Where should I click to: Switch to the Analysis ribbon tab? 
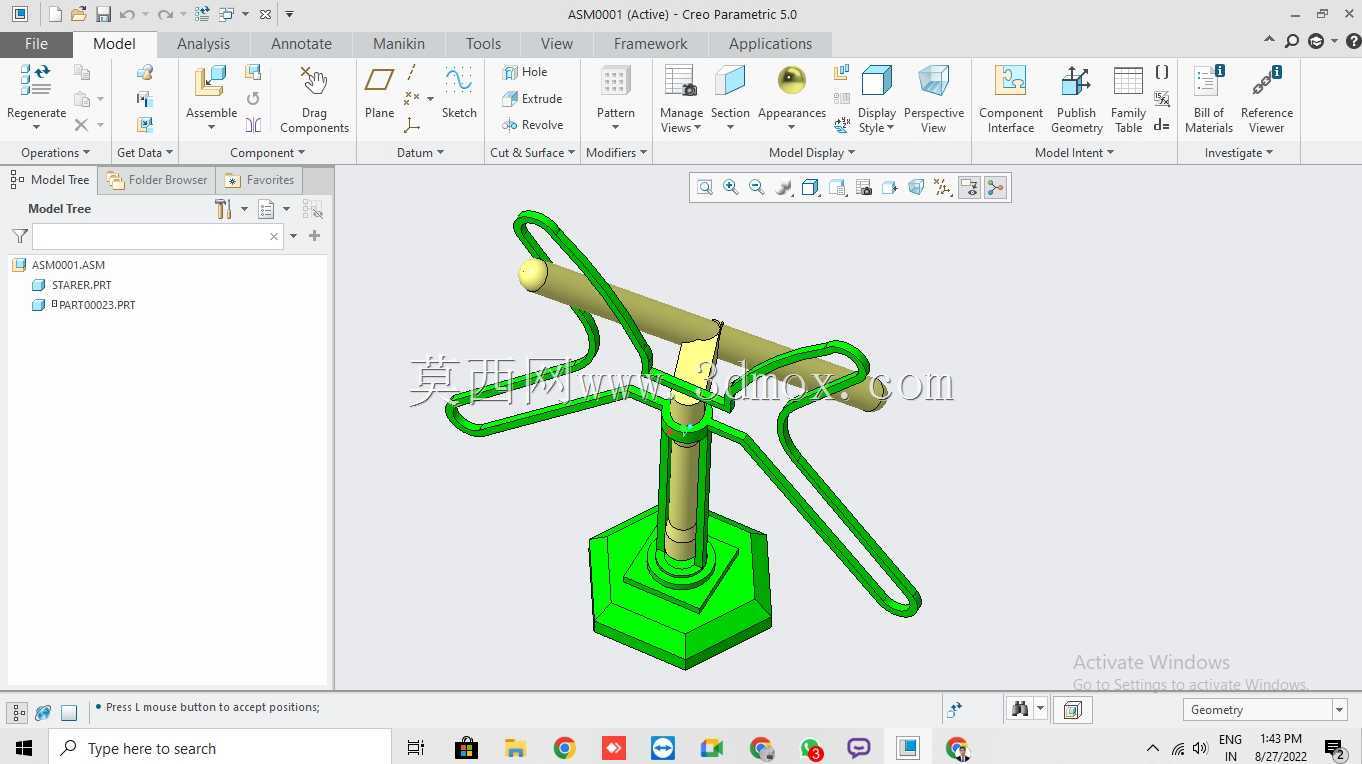tap(203, 44)
